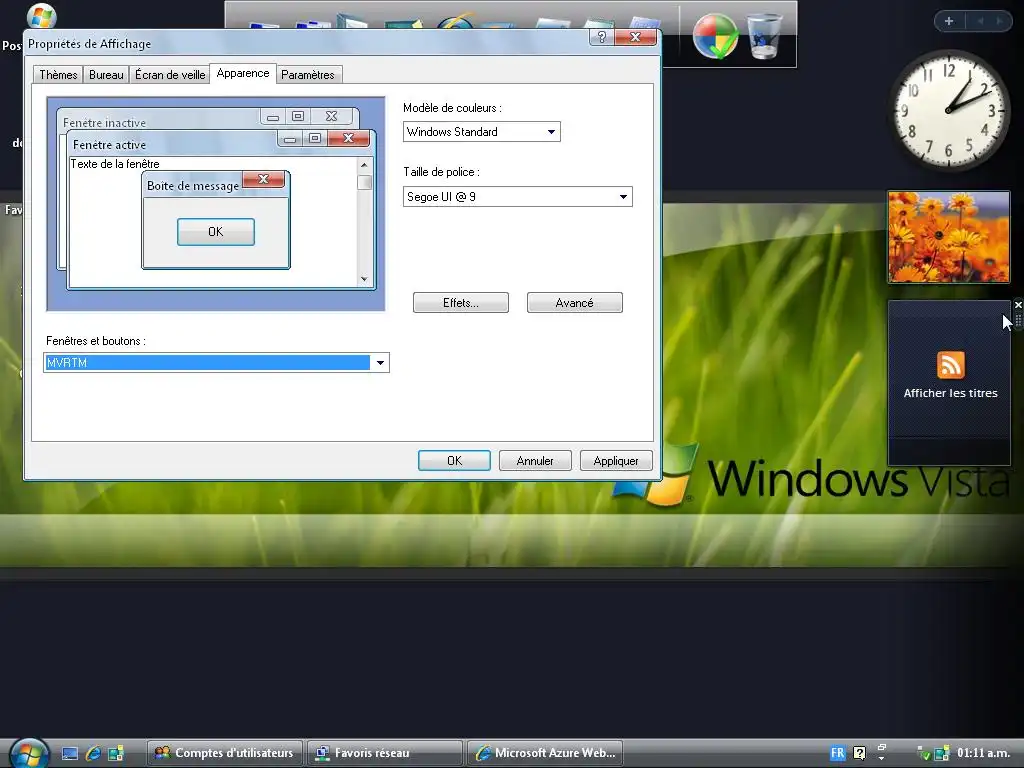Click preview Boîte de message close button

263,179
